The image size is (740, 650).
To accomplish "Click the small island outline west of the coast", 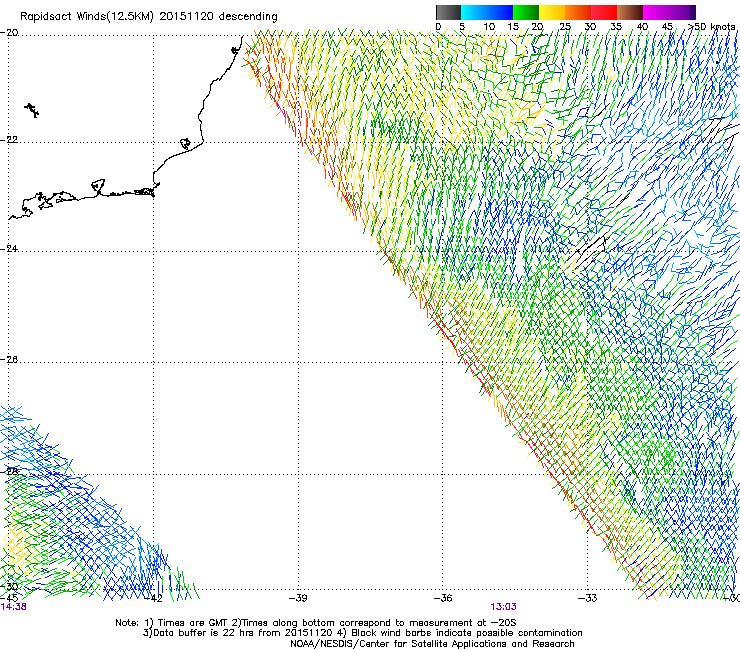I will pos(32,110).
